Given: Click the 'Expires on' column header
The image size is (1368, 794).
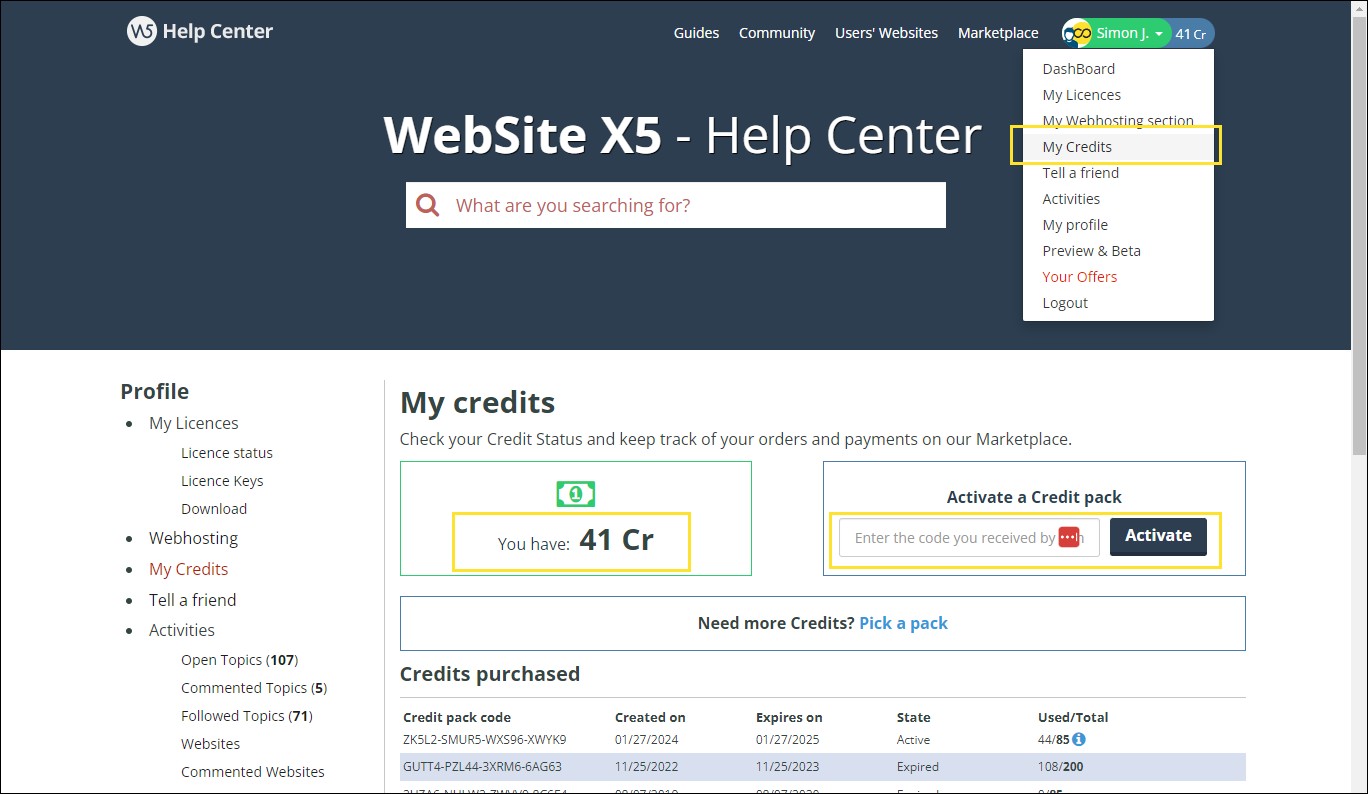Looking at the screenshot, I should [x=789, y=717].
